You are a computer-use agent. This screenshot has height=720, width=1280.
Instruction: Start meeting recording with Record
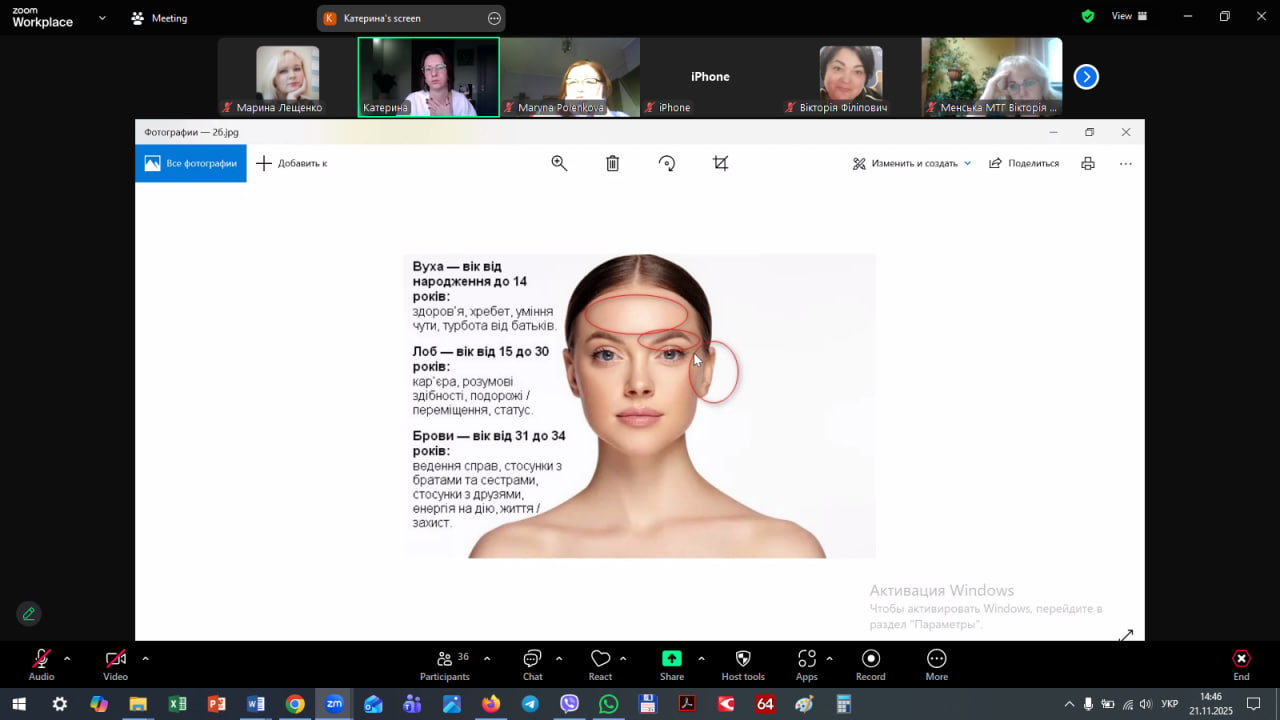coord(870,664)
